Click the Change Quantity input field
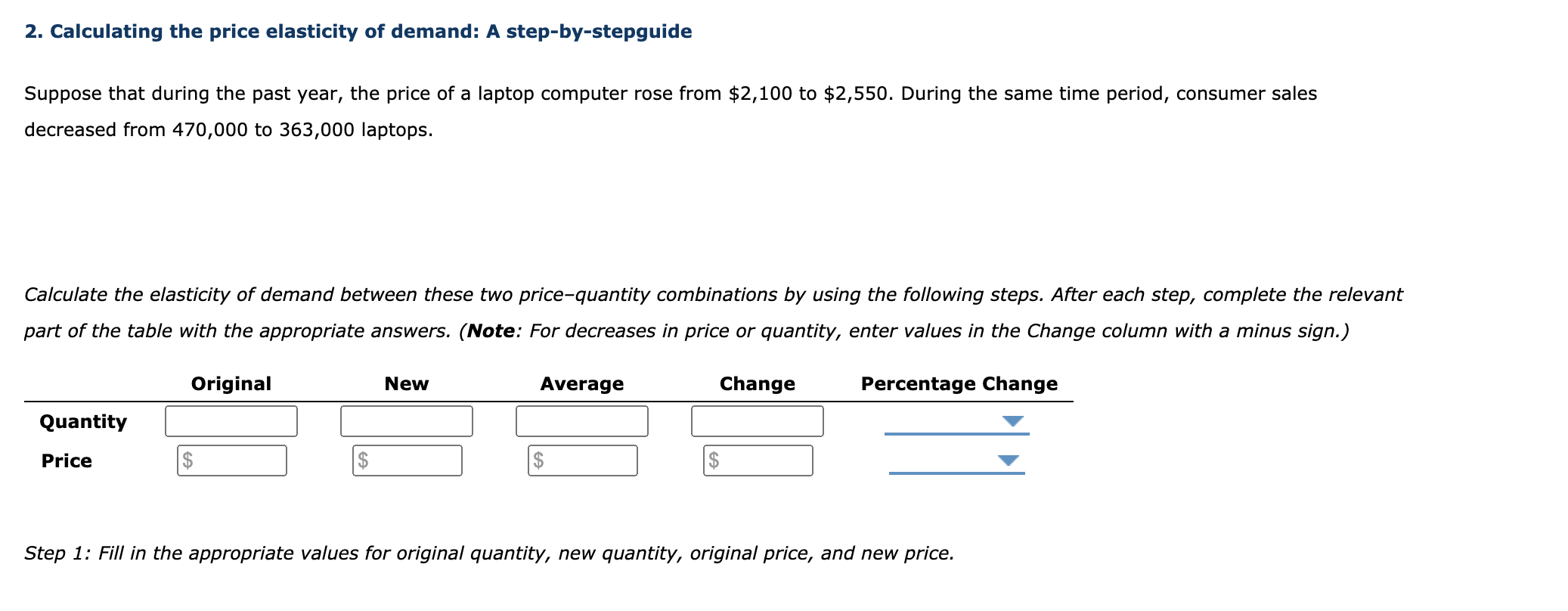This screenshot has height=611, width=1568. tap(757, 421)
